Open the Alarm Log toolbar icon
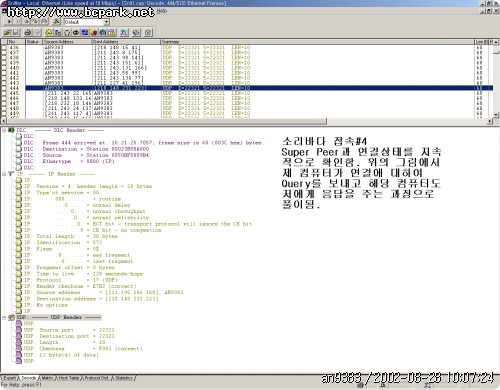 112,33
